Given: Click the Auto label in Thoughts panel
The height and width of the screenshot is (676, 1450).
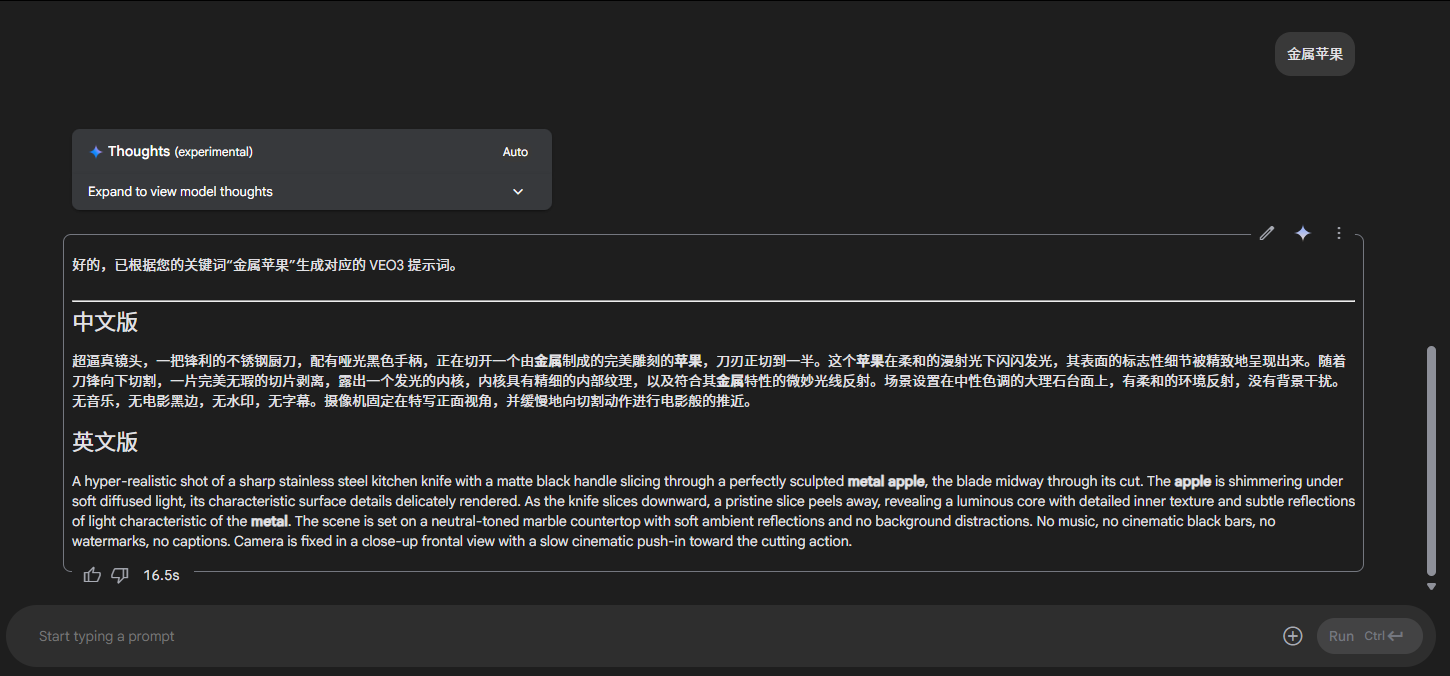Looking at the screenshot, I should [x=515, y=152].
